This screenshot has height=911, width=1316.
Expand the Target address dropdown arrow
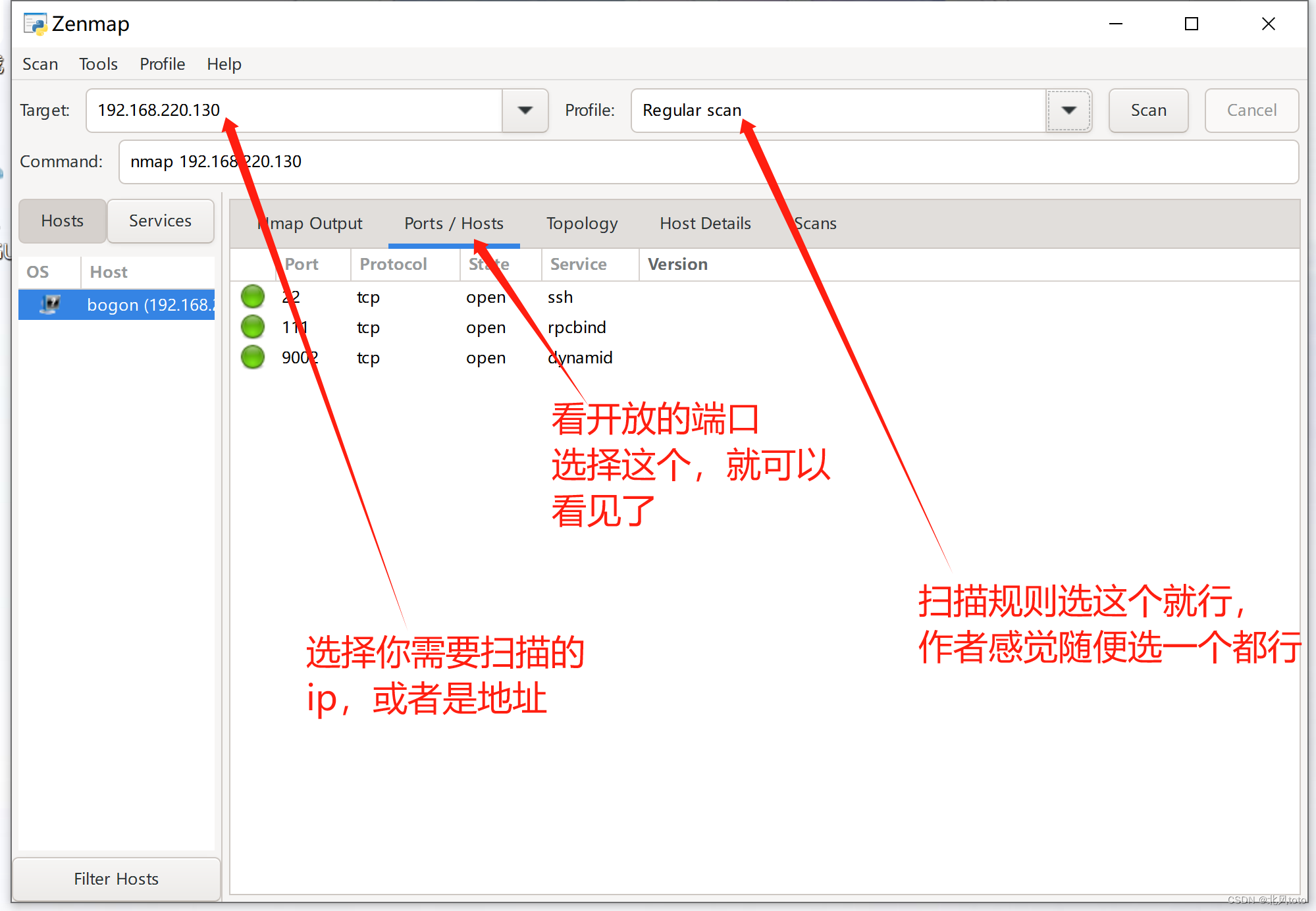click(x=525, y=111)
